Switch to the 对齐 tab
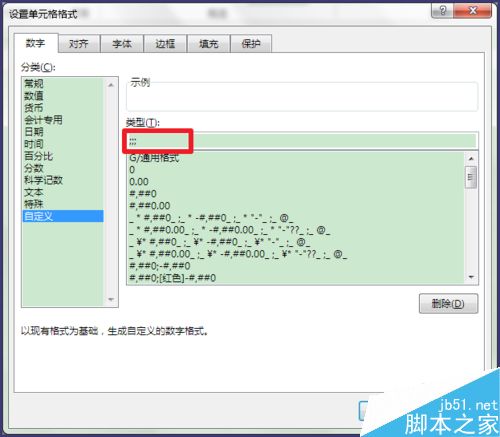The width and height of the screenshot is (500, 437). click(x=79, y=44)
